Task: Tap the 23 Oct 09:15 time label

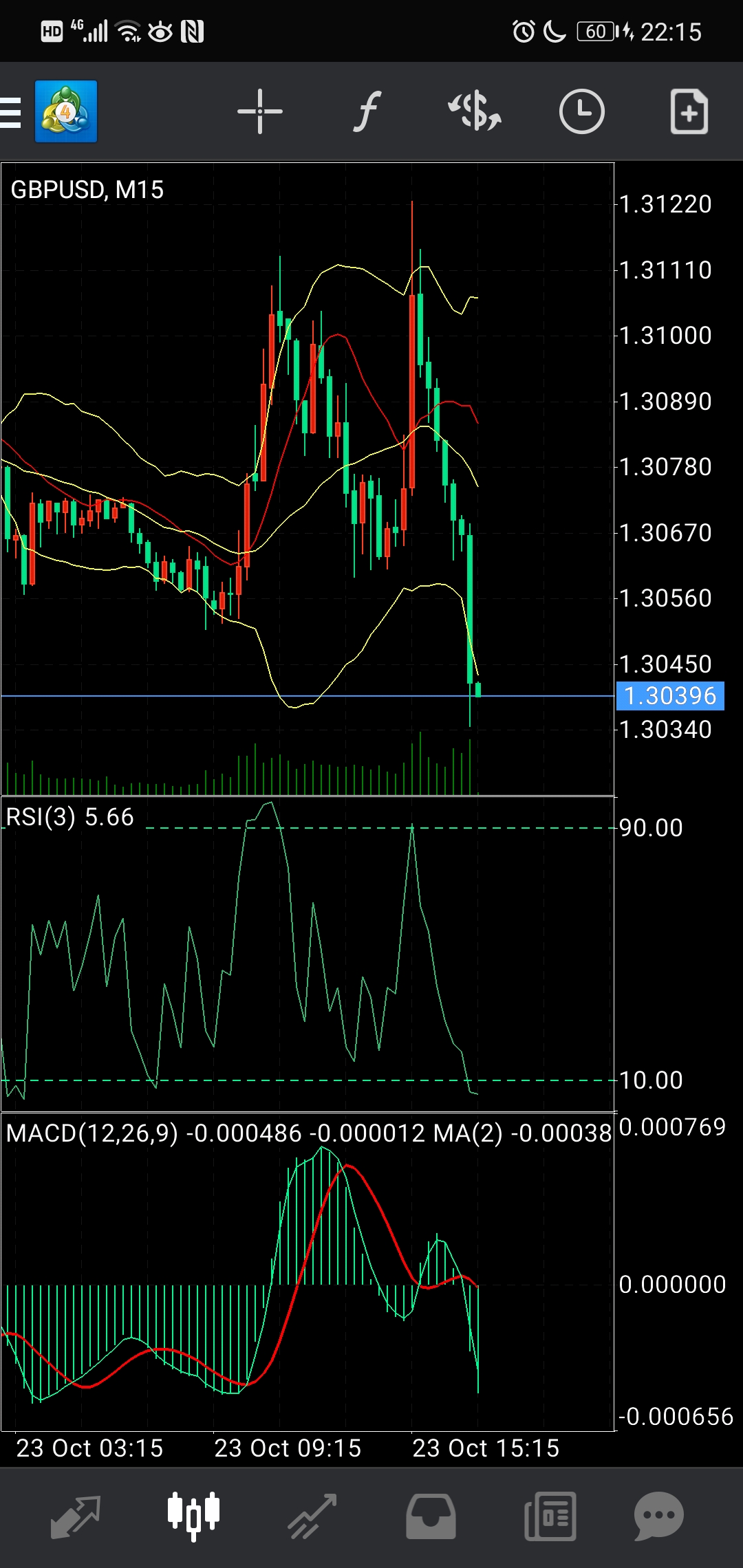Action: [288, 1448]
